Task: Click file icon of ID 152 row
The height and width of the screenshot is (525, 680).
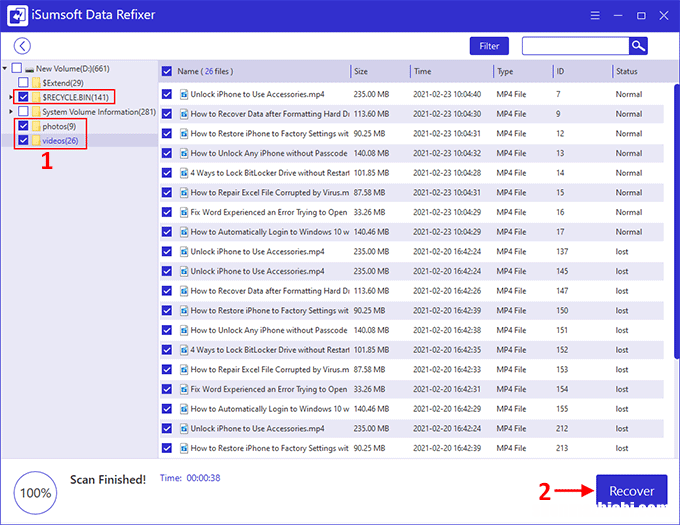Action: coord(184,349)
